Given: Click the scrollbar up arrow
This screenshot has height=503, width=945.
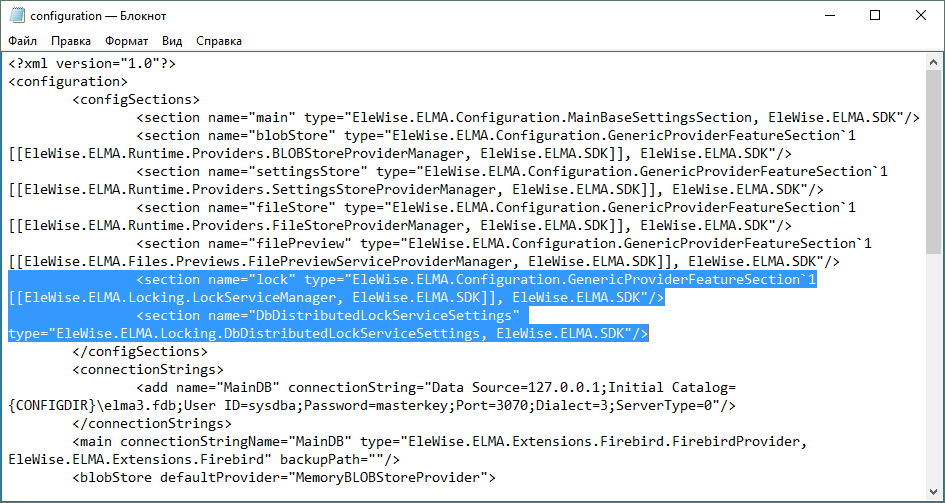Looking at the screenshot, I should coord(935,62).
